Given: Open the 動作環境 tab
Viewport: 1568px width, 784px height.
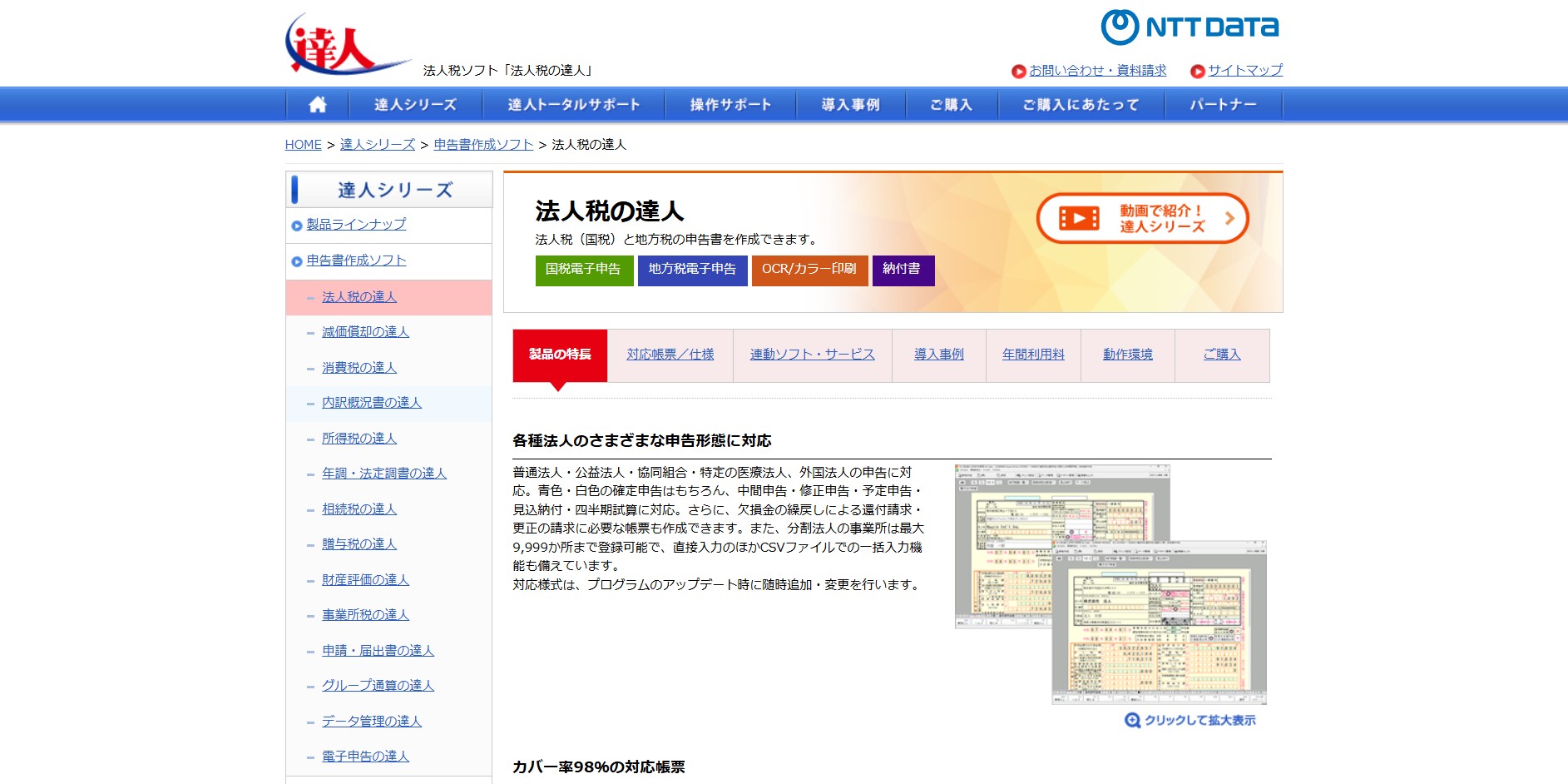Looking at the screenshot, I should [1126, 355].
